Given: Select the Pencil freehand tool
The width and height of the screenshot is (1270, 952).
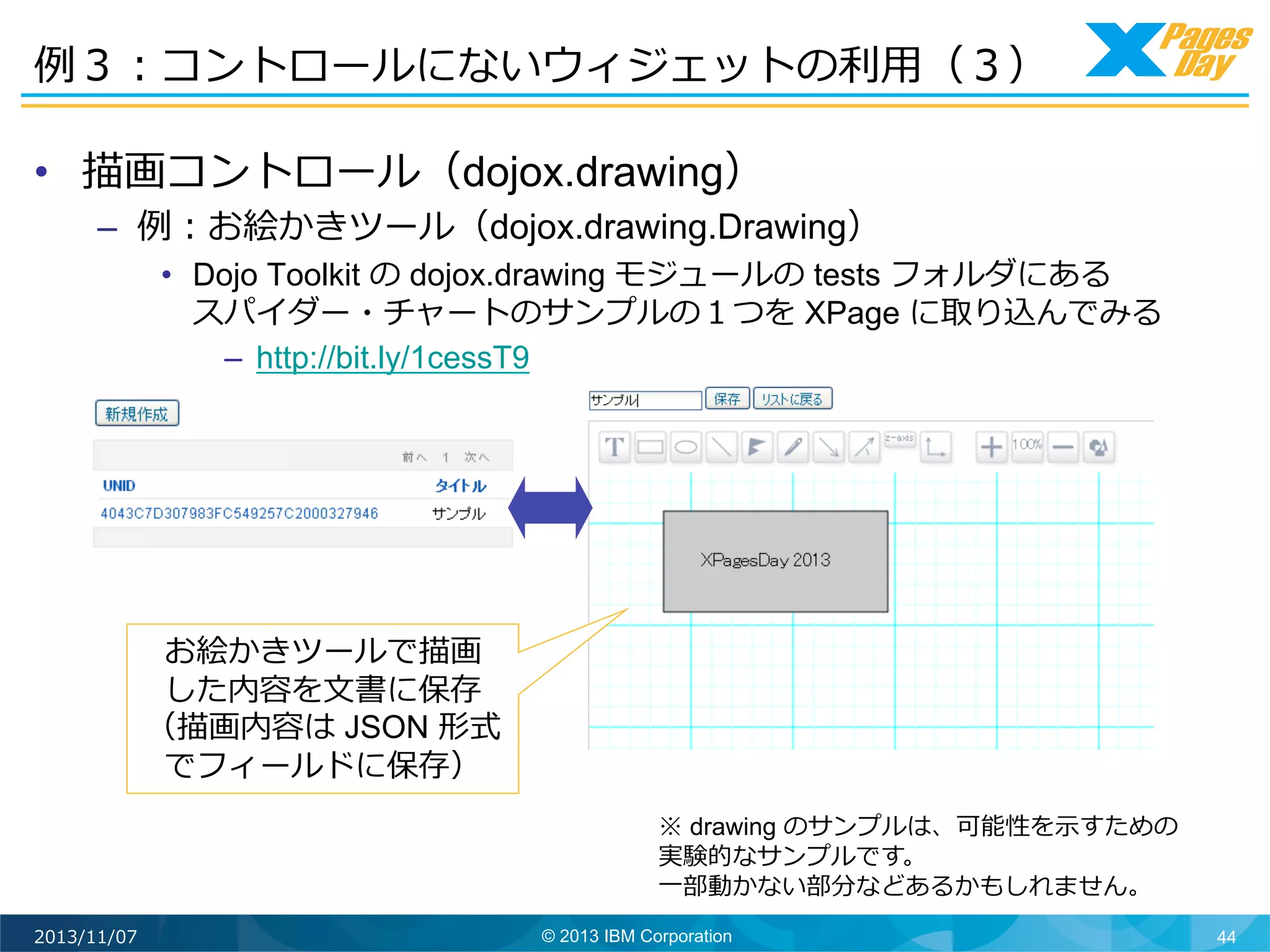Looking at the screenshot, I should [793, 447].
